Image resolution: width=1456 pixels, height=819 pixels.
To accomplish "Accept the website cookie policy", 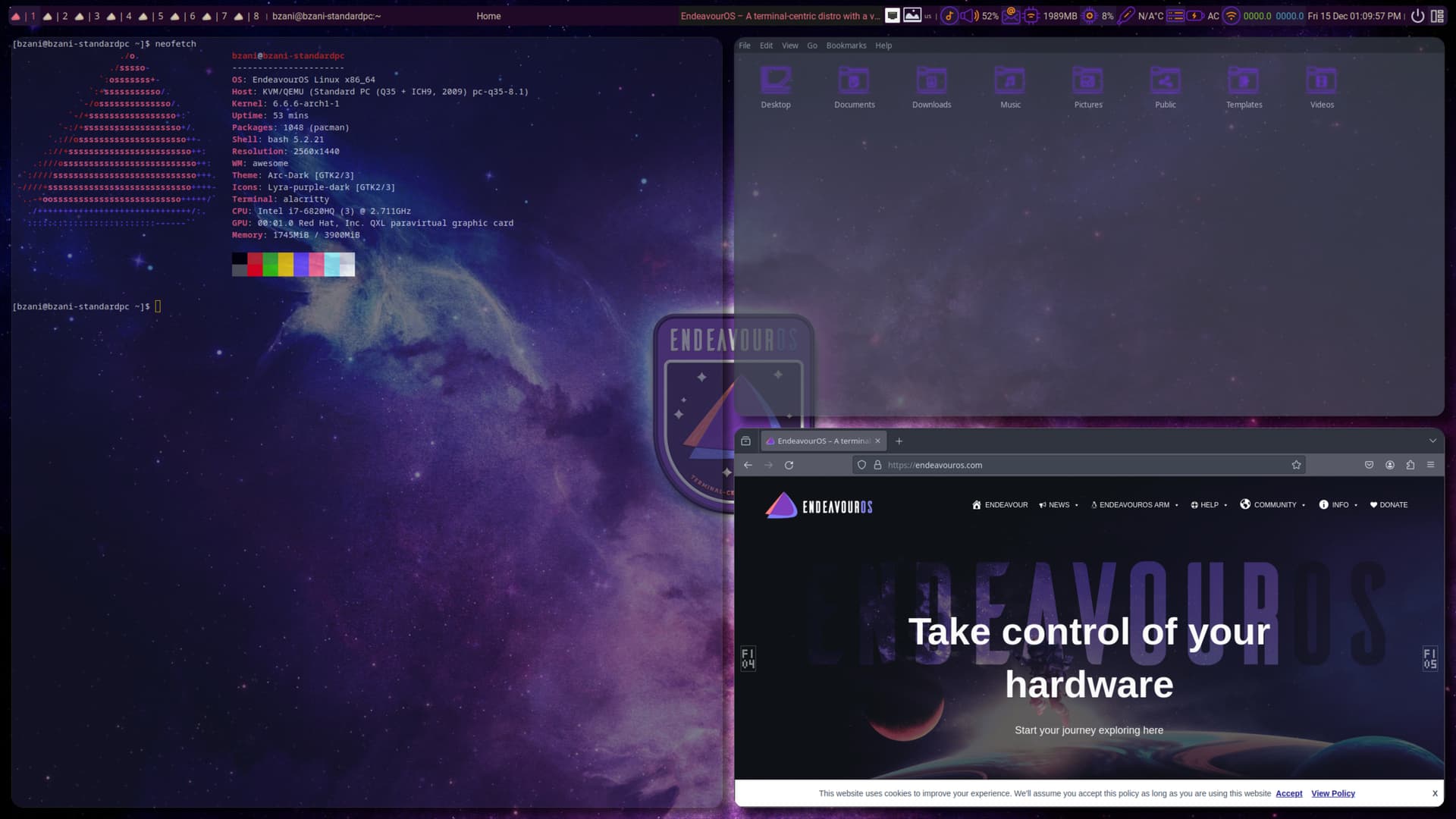I will (x=1288, y=793).
